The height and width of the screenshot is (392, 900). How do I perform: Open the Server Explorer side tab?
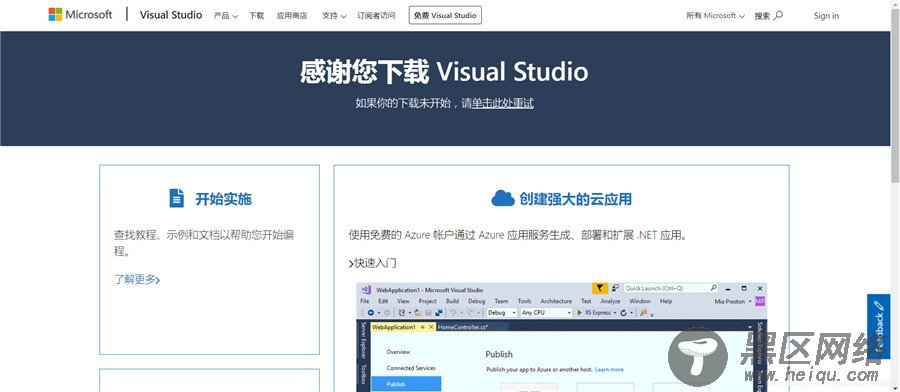tap(363, 340)
